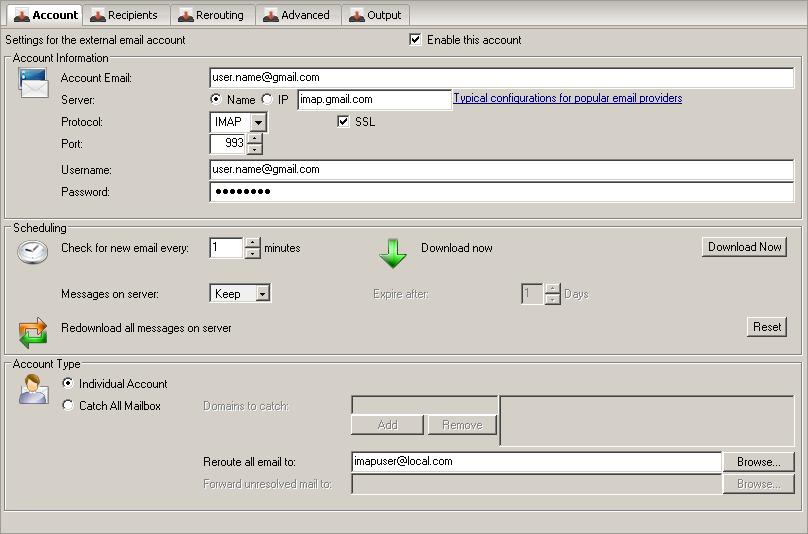This screenshot has height=534, width=808.
Task: Switch to the Recipients tab
Action: [x=125, y=15]
